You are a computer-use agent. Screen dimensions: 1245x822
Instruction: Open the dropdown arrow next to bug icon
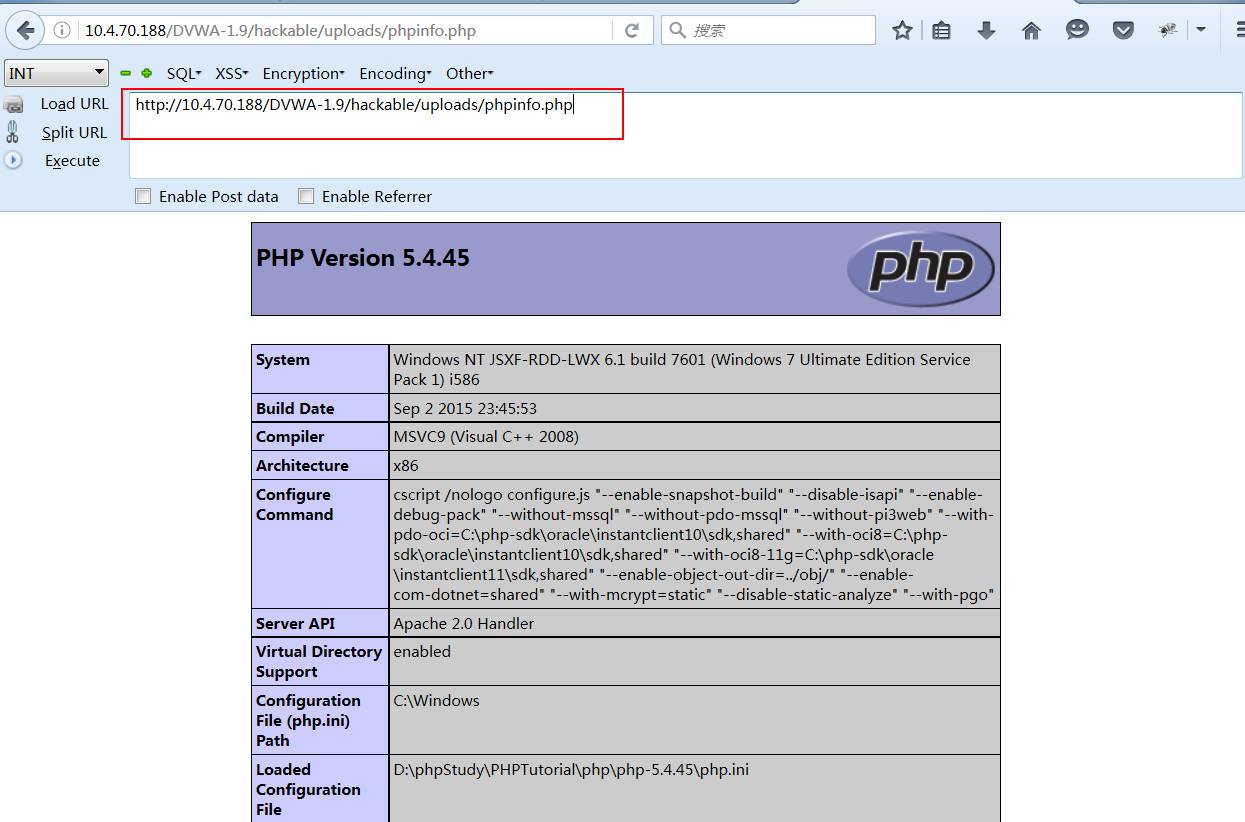[x=1200, y=30]
